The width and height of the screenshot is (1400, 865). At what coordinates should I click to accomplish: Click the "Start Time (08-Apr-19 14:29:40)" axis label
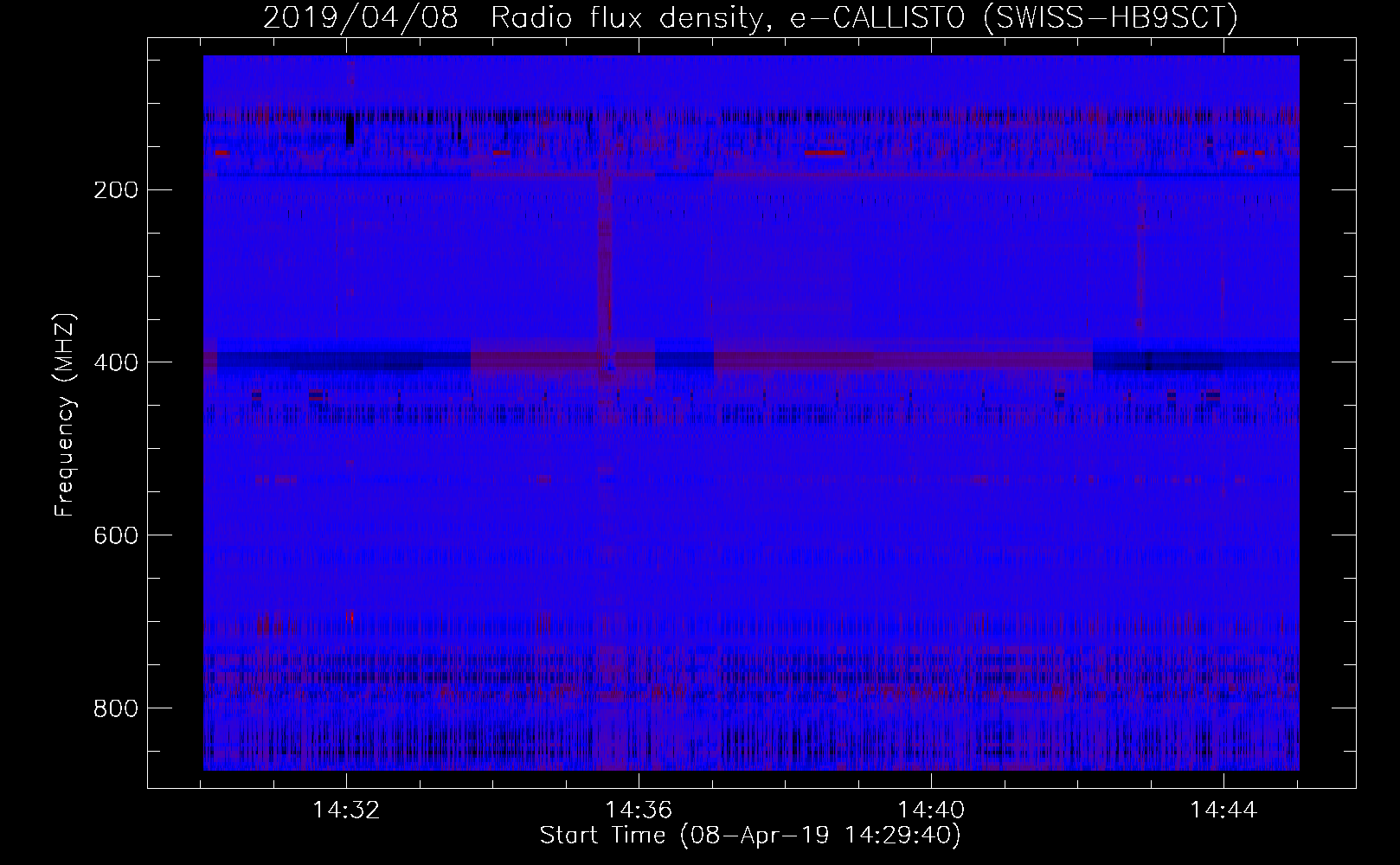pos(750,836)
